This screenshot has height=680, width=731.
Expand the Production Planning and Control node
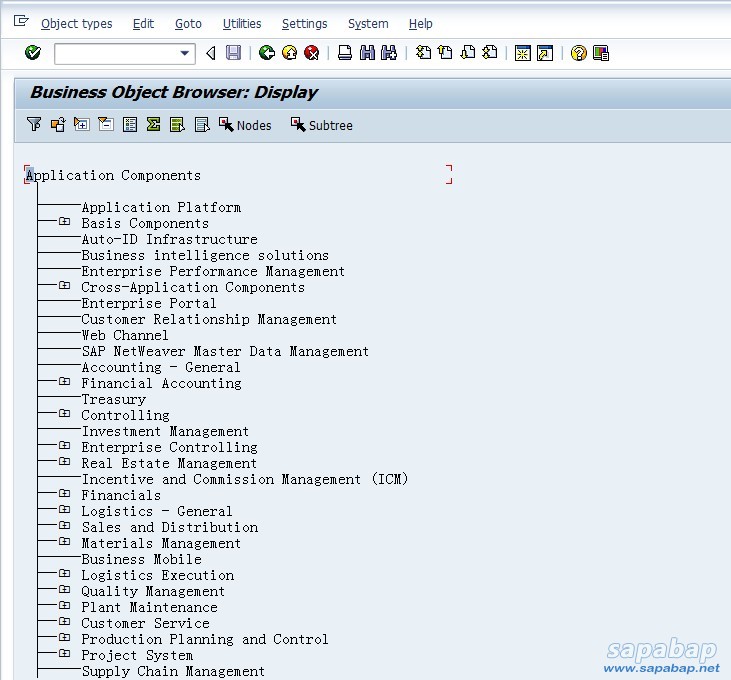(64, 637)
